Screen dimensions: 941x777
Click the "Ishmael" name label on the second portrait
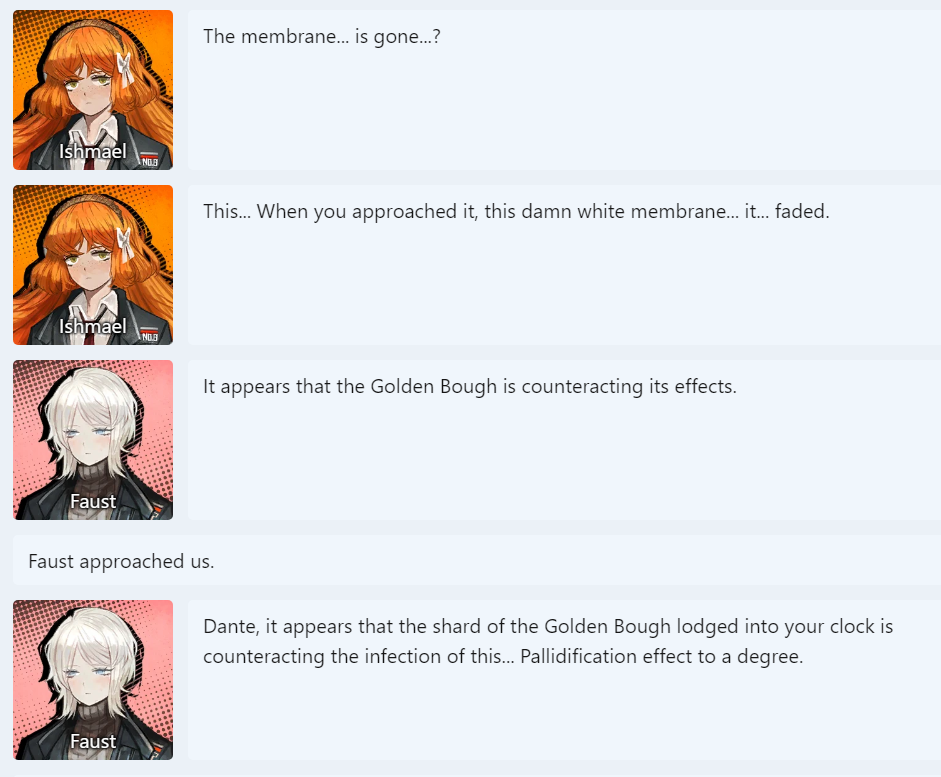[92, 326]
